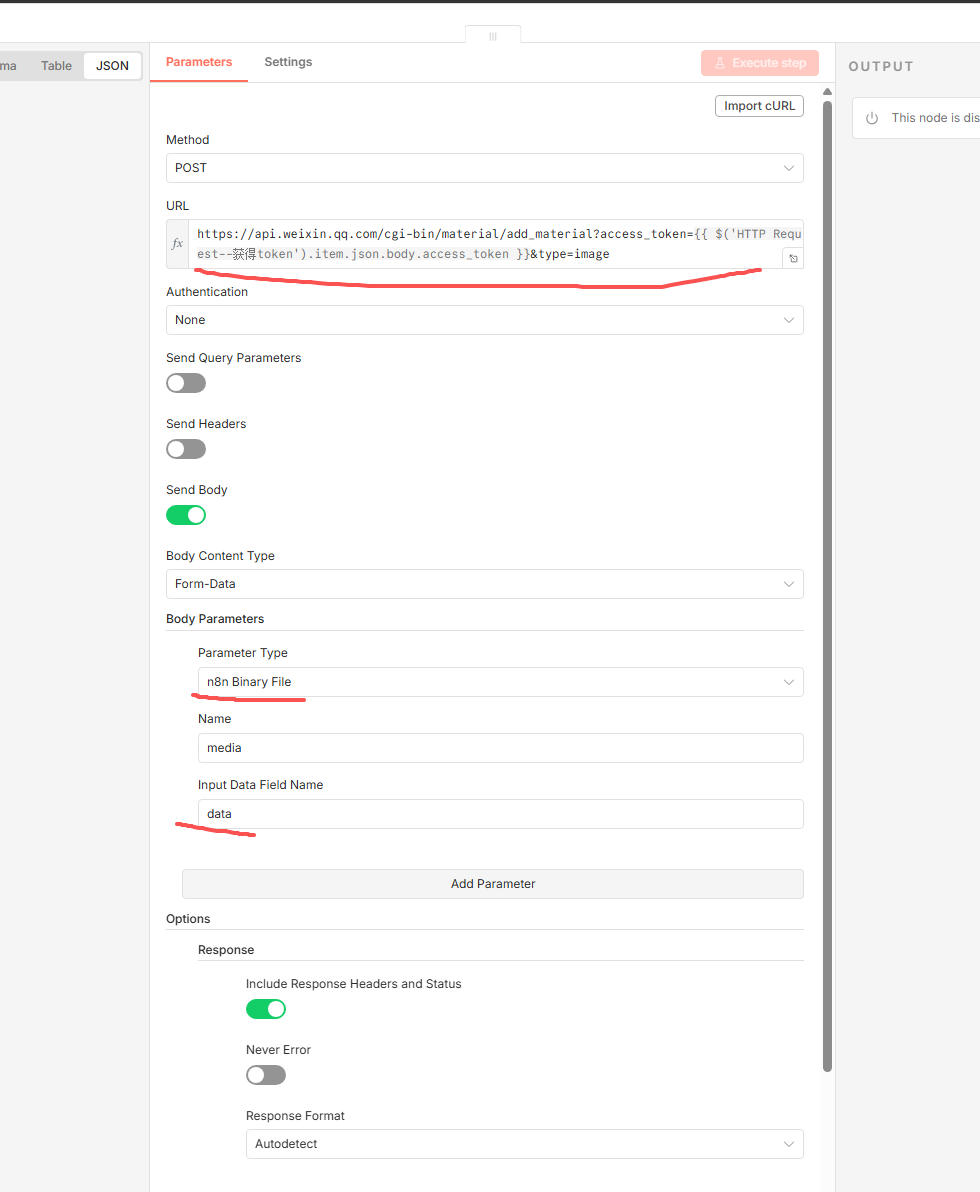Disable the Send Body toggle
The height and width of the screenshot is (1192, 980).
pos(186,515)
